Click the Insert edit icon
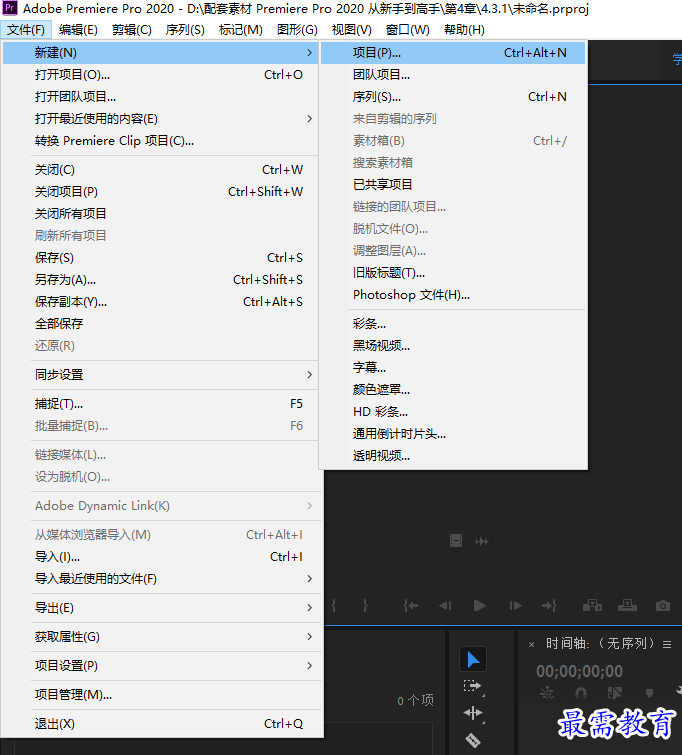The width and height of the screenshot is (682, 755). (x=592, y=605)
